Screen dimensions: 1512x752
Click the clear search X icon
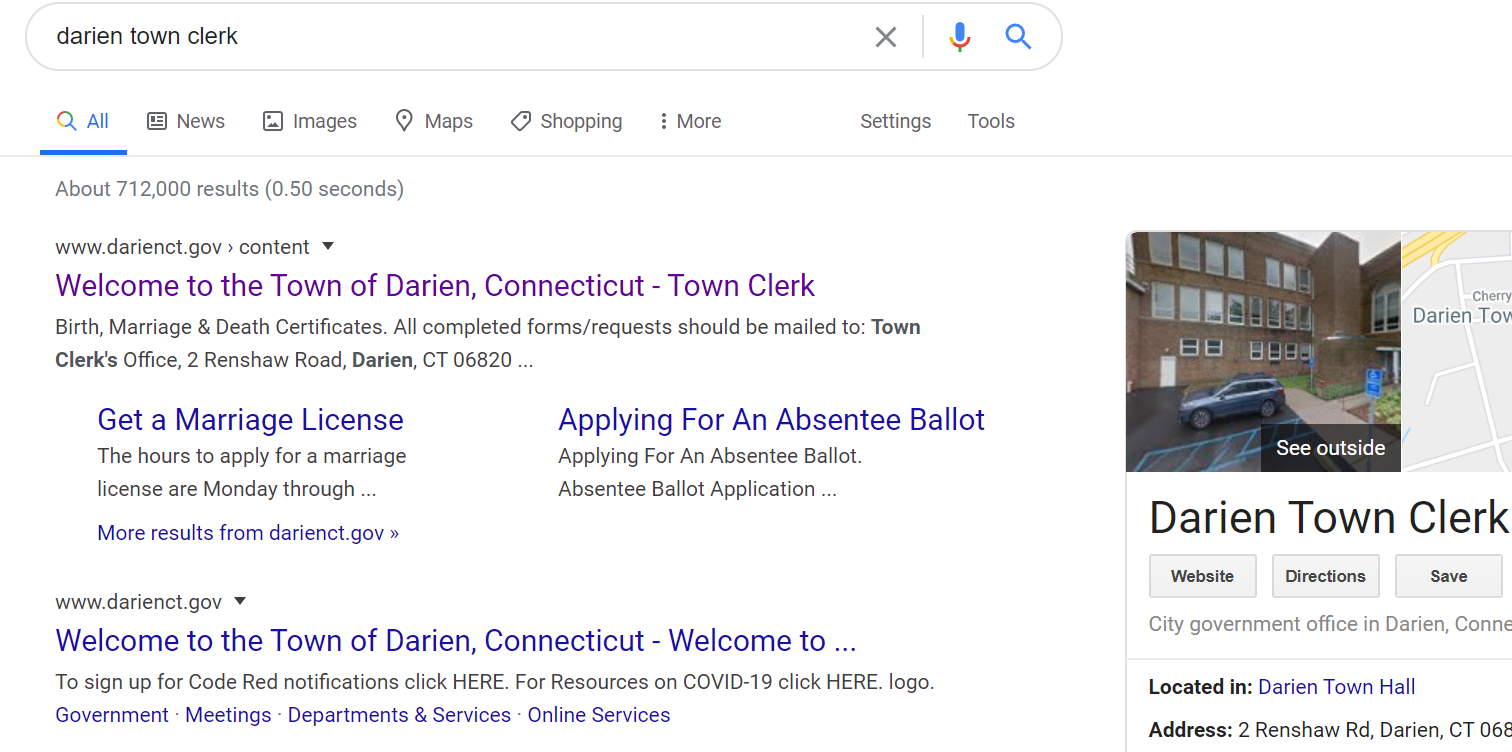pos(885,37)
